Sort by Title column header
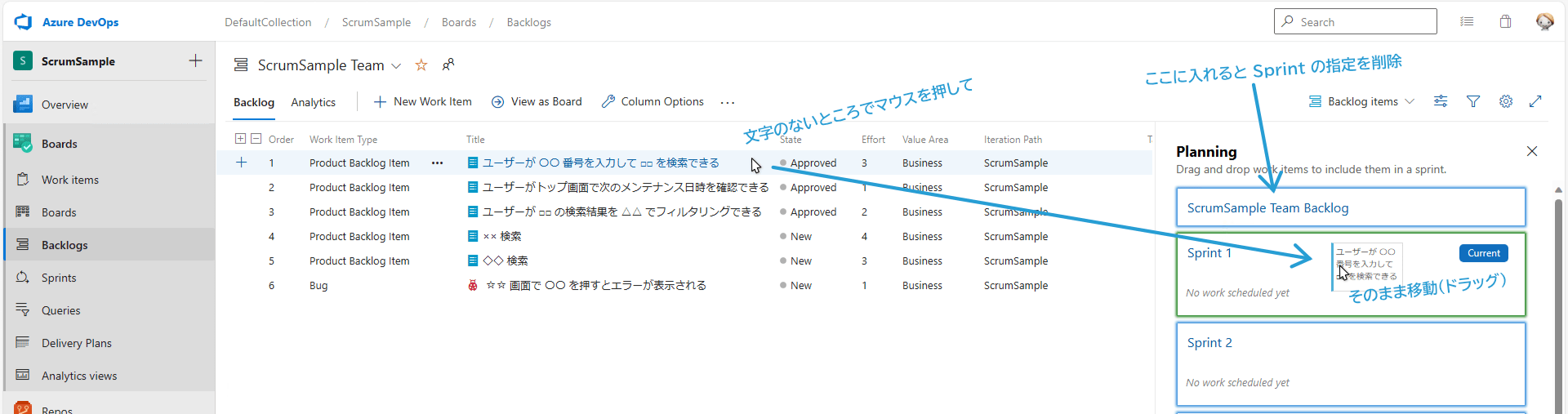1568x414 pixels. tap(475, 140)
